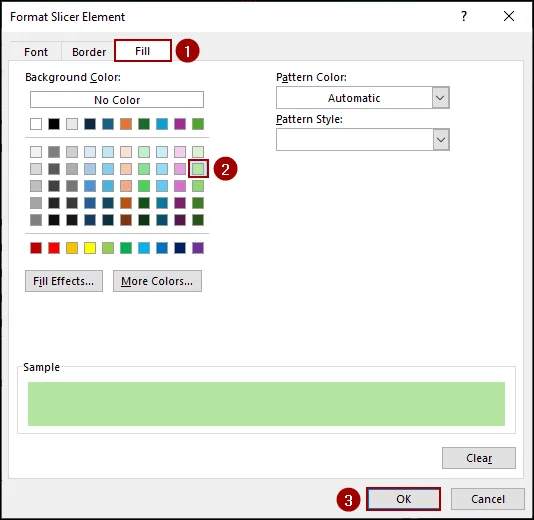Viewport: 534px width, 520px height.
Task: Pick the light green standard color swatch
Action: (108, 248)
